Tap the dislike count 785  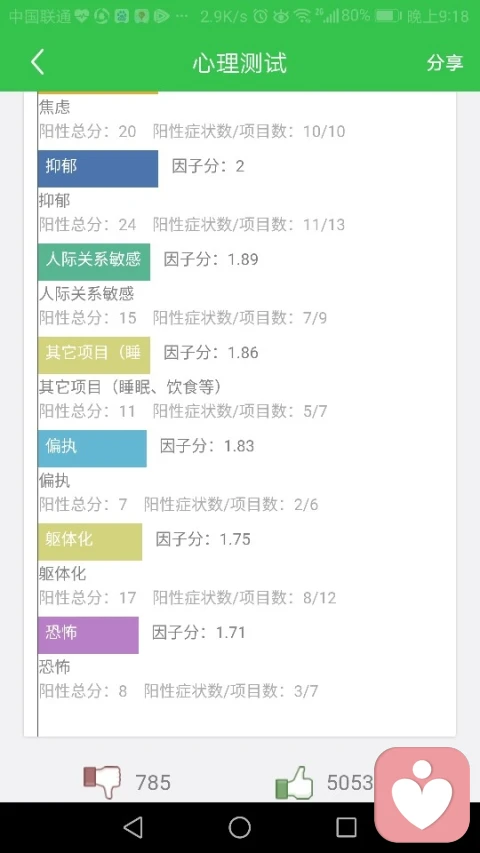[x=153, y=782]
